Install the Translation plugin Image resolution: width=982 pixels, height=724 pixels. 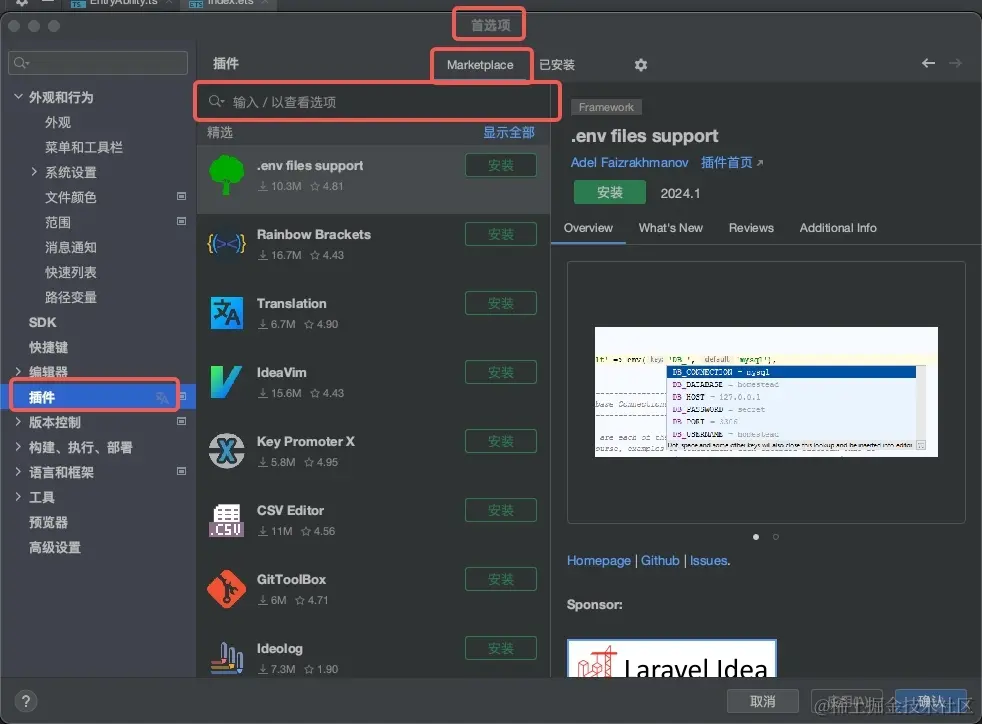[501, 303]
